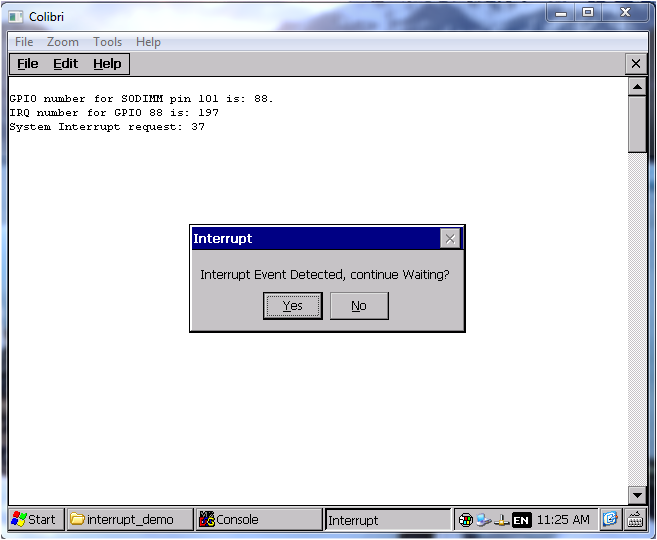The width and height of the screenshot is (657, 540).
Task: Close the console window with X button
Action: tap(636, 64)
